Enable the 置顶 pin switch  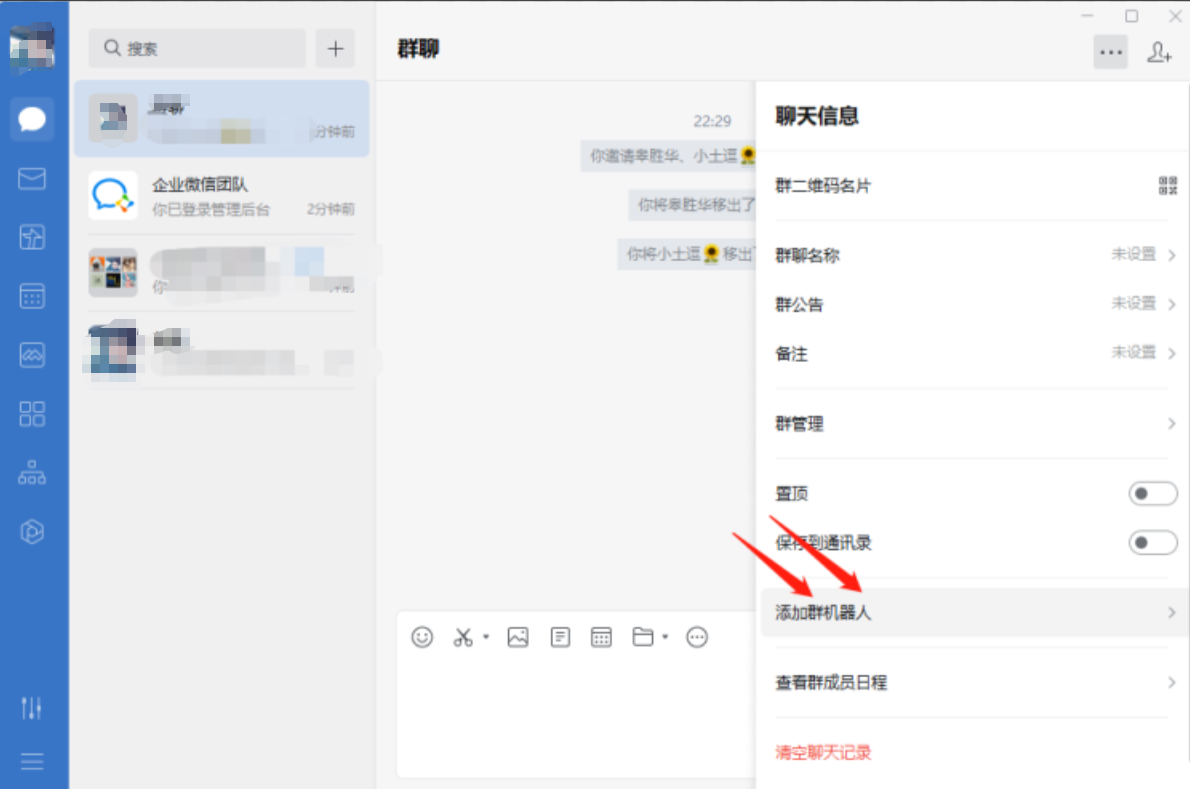click(x=1152, y=493)
